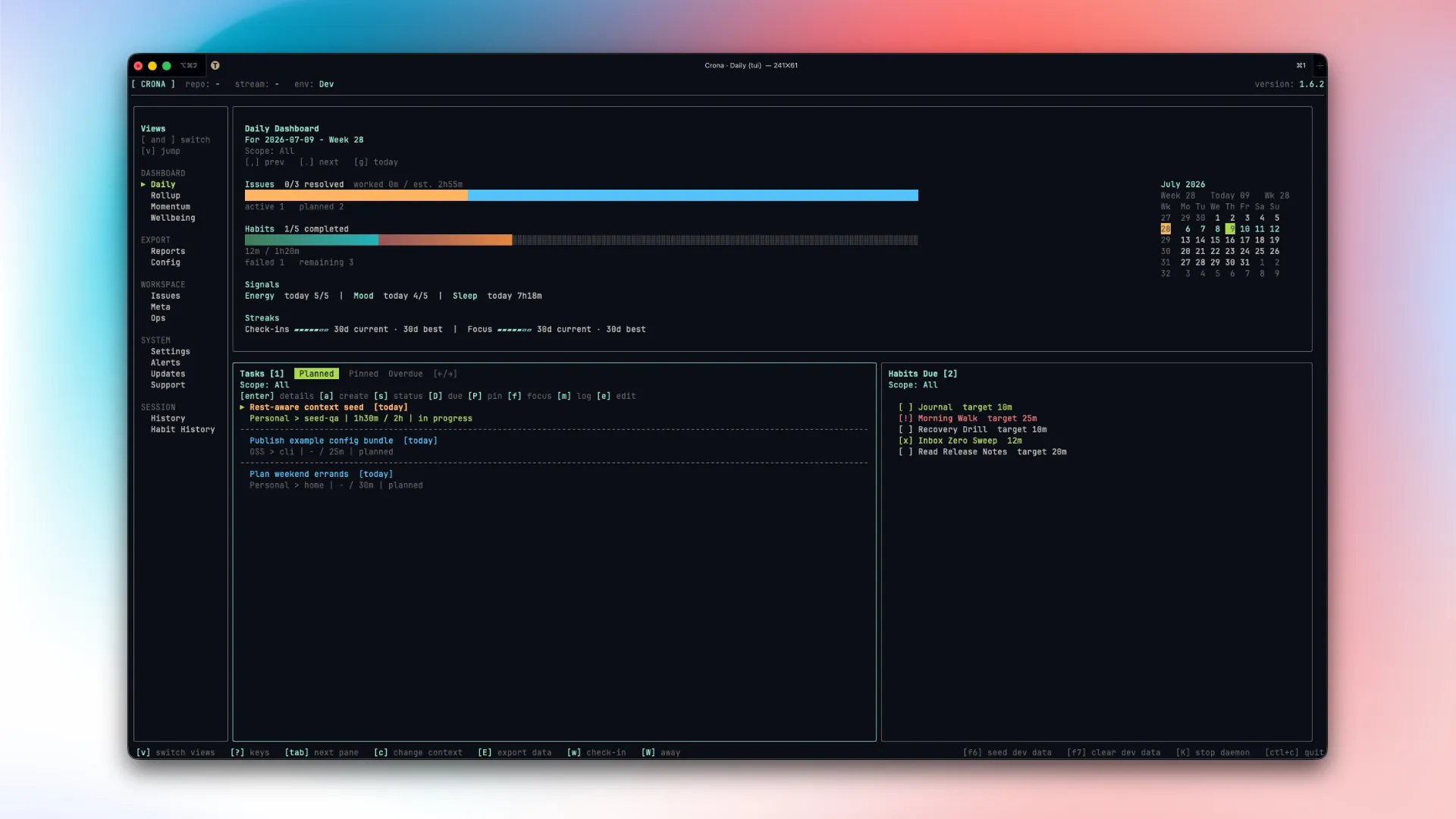Viewport: 1456px width, 819px height.
Task: Click the env Dev value in header
Action: (x=326, y=84)
